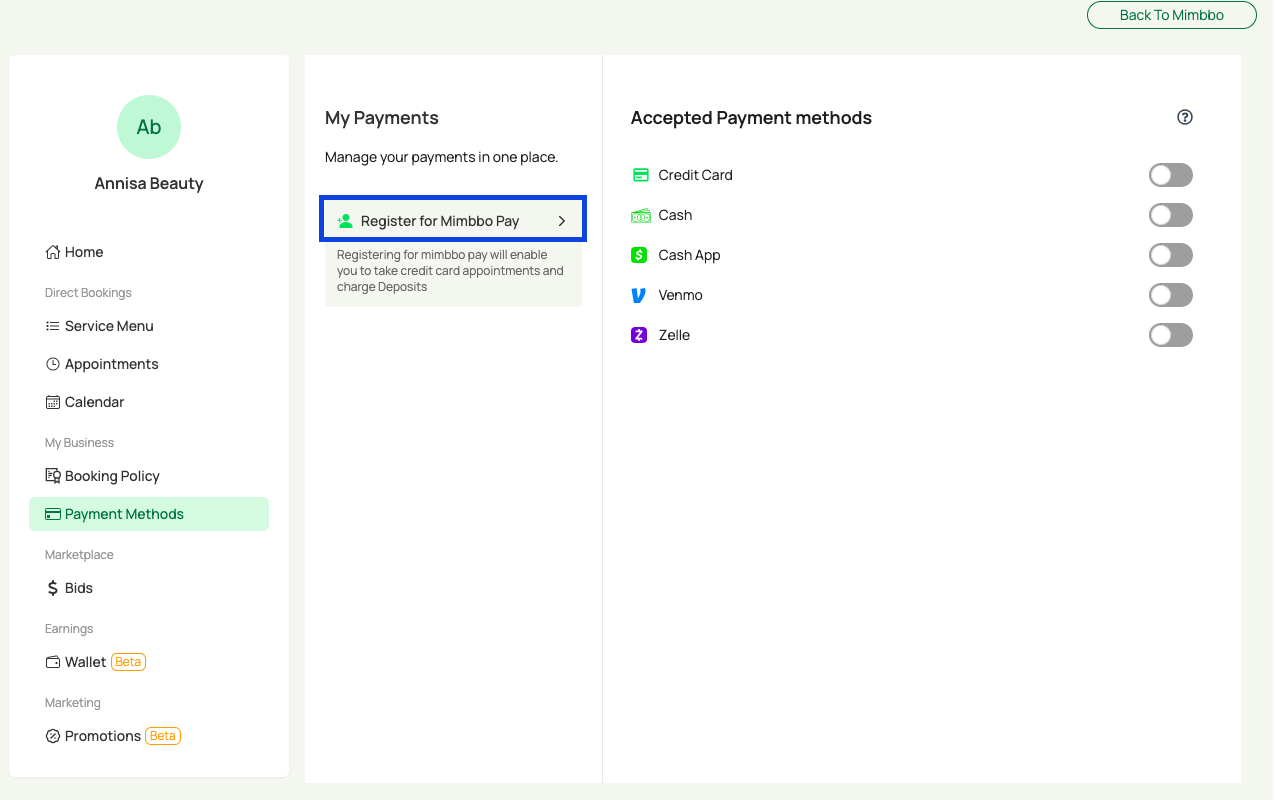
Task: Click the Beta badge next to Wallet
Action: click(x=129, y=662)
